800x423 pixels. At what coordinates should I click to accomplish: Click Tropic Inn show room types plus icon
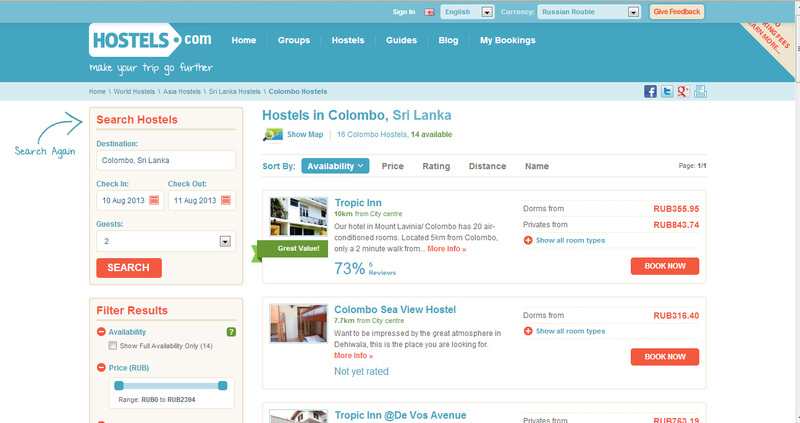[x=528, y=240]
